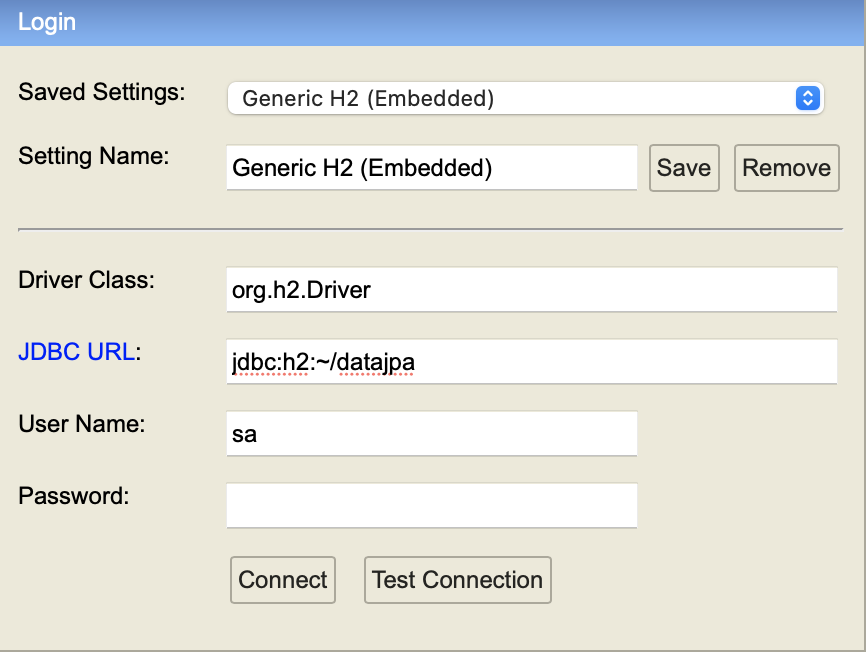
Task: Click the "Login" title text
Action: 47,22
